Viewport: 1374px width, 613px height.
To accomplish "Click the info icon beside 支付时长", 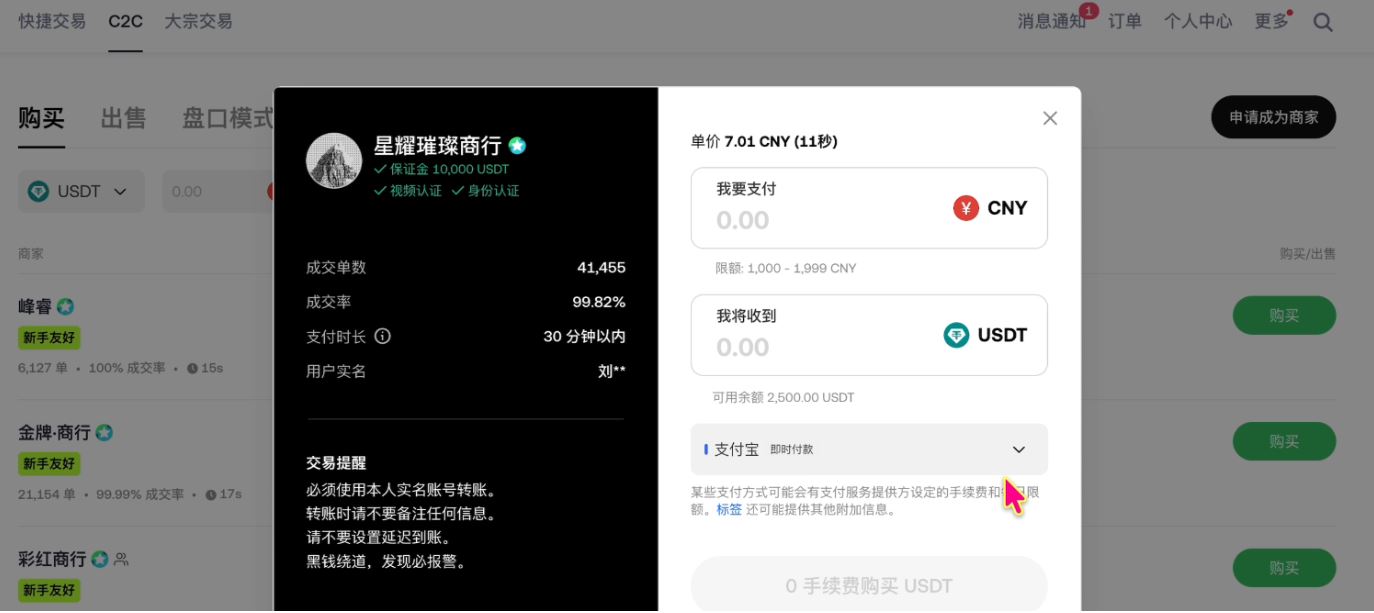I will click(x=383, y=336).
